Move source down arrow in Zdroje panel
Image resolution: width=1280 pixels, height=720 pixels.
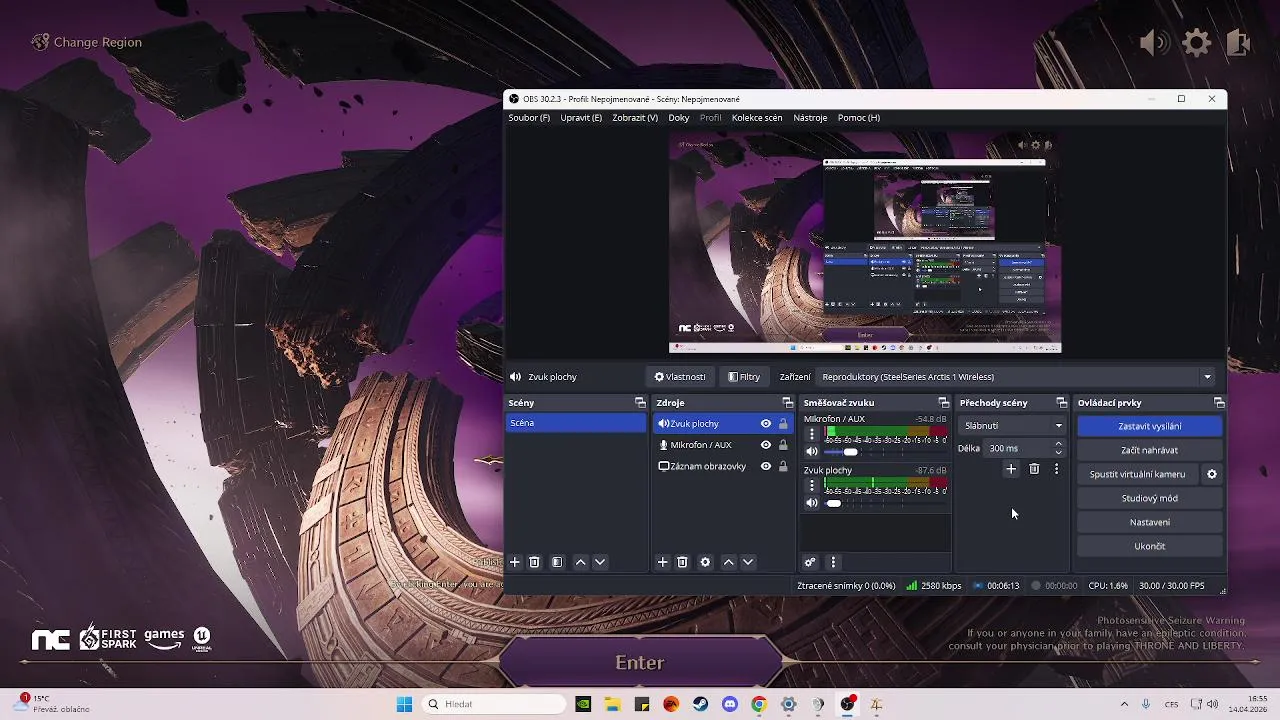click(748, 562)
